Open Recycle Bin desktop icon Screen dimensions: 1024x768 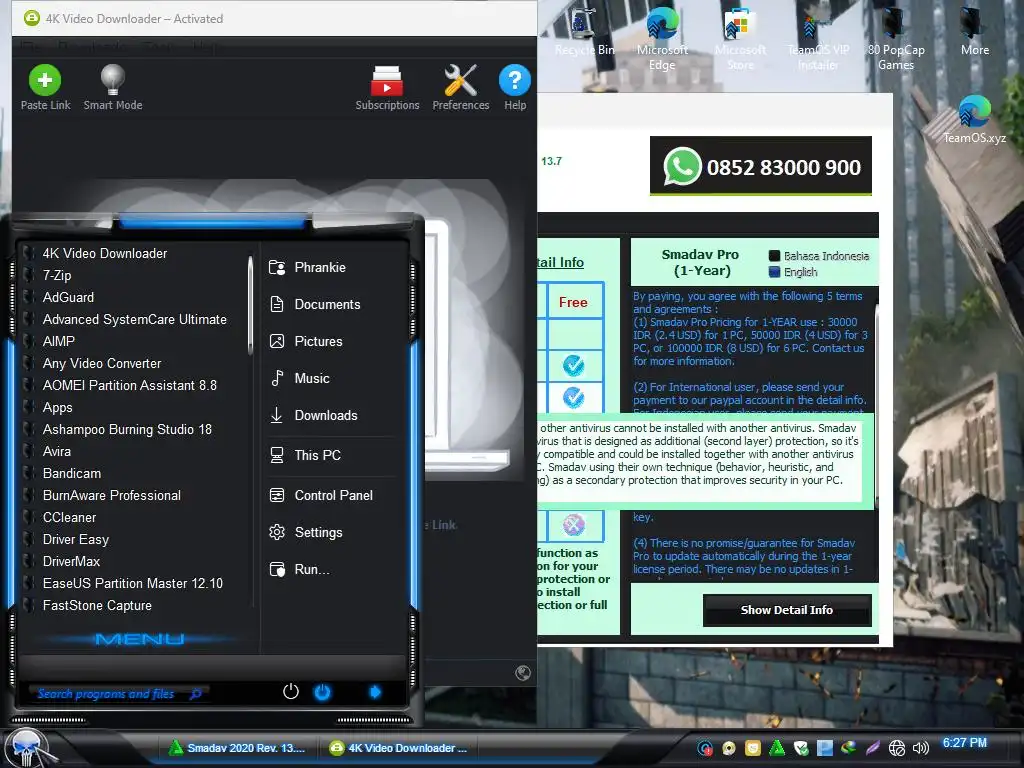coord(584,33)
